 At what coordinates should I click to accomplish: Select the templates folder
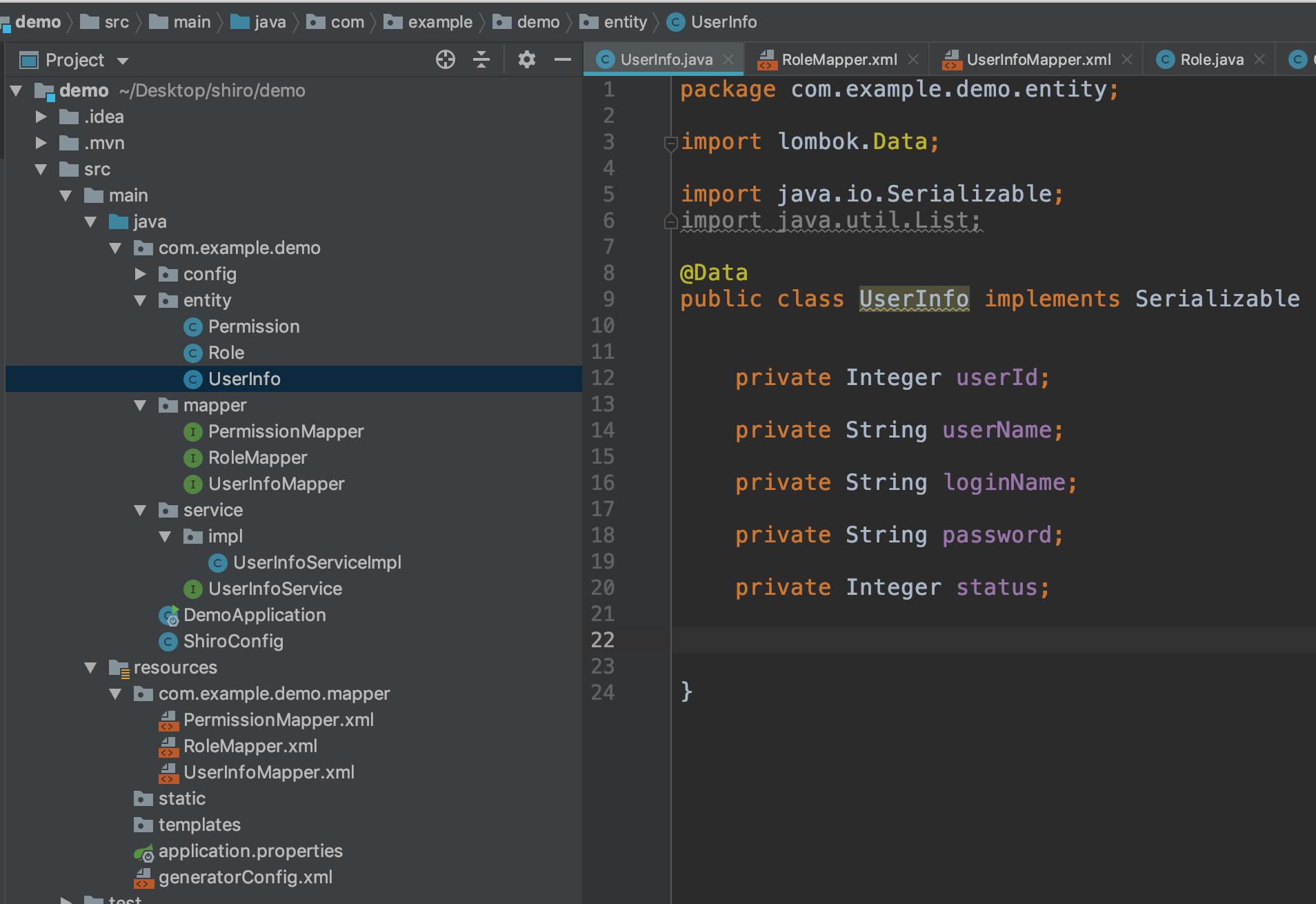[187, 825]
